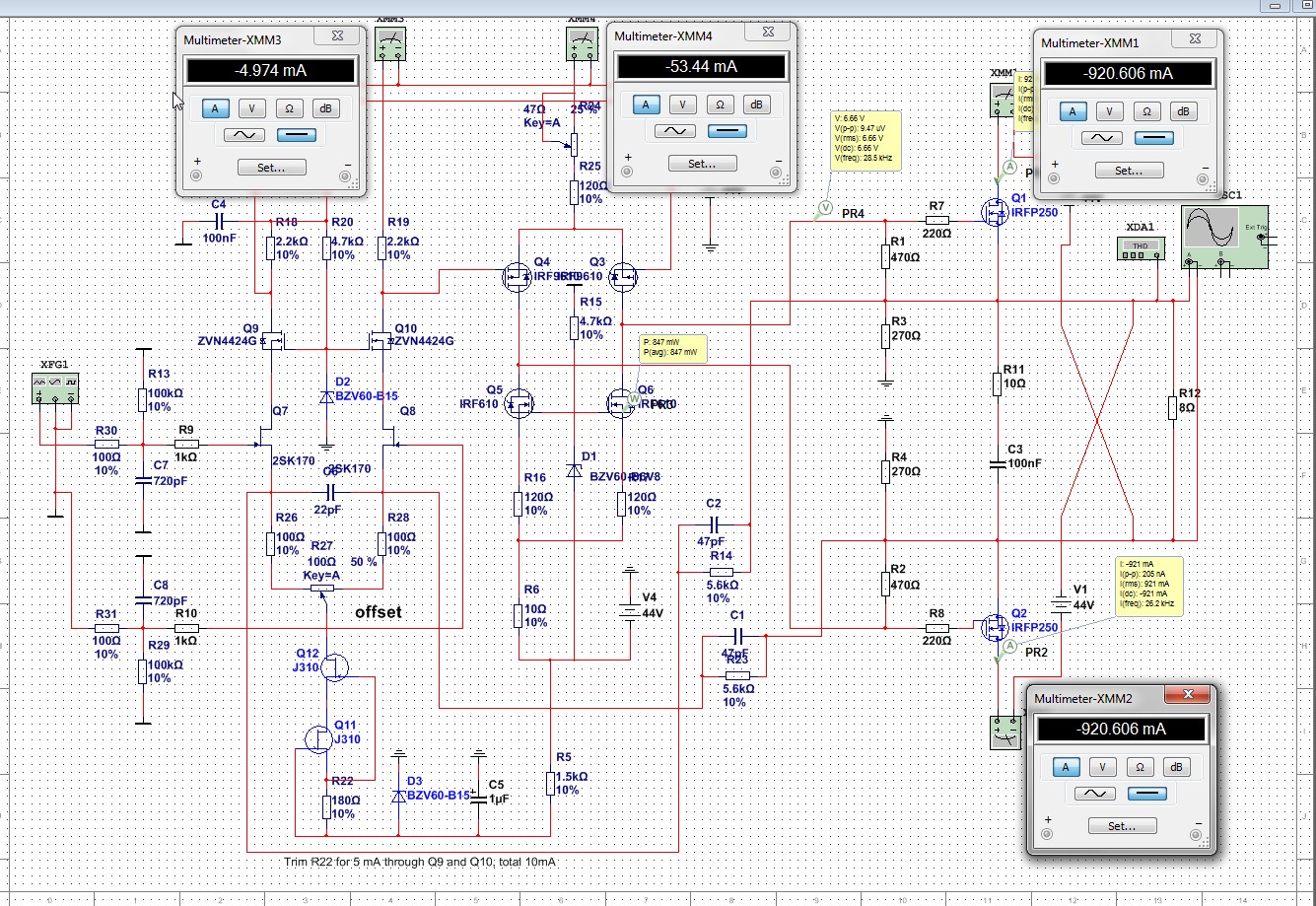Select the "Trim R22 for 5 mA" note
Screen dimensions: 1316x906
pos(419,862)
